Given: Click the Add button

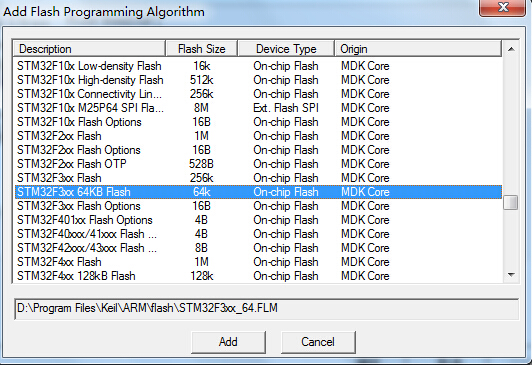Looking at the screenshot, I should 228,342.
